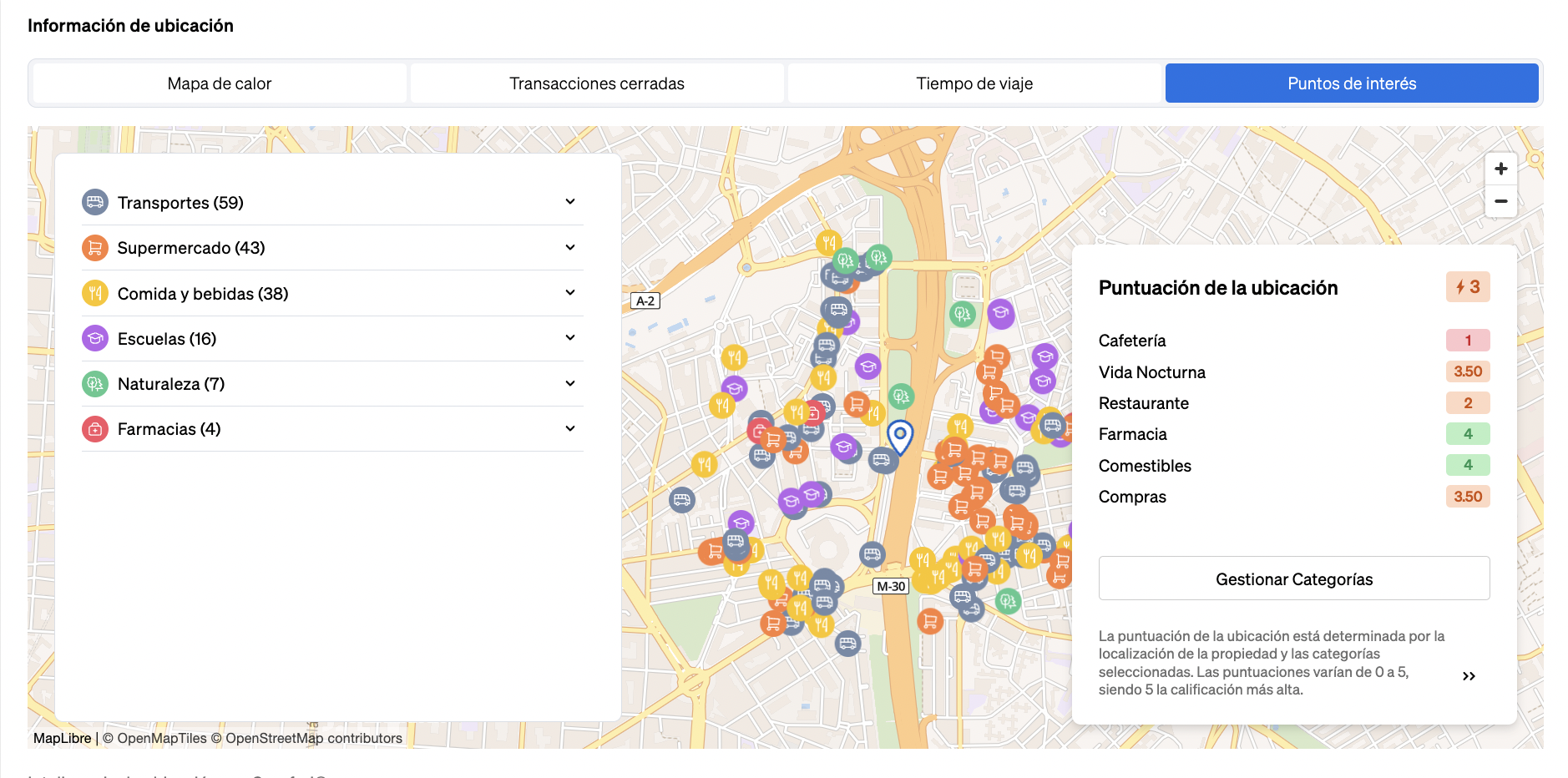Image resolution: width=1568 pixels, height=778 pixels.
Task: Expand the Transportes (59) category
Action: [332, 203]
